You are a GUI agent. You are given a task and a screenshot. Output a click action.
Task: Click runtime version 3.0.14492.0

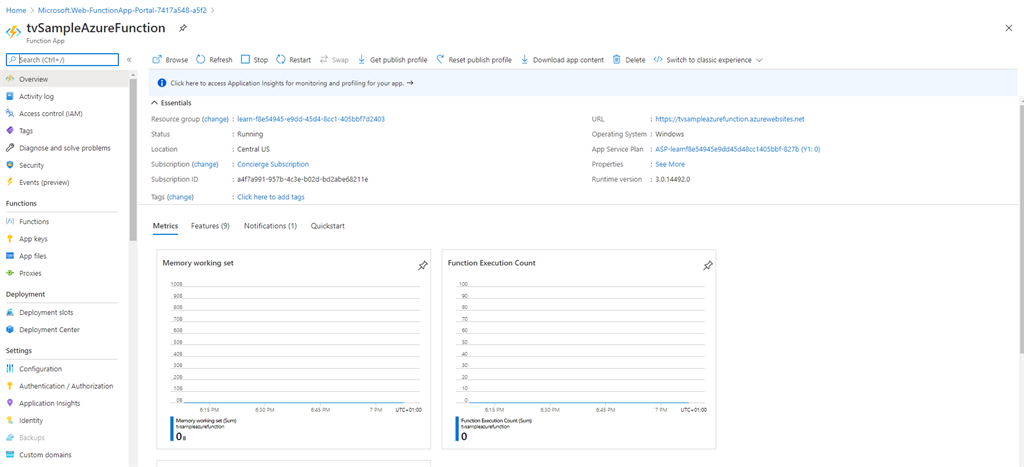pos(673,179)
